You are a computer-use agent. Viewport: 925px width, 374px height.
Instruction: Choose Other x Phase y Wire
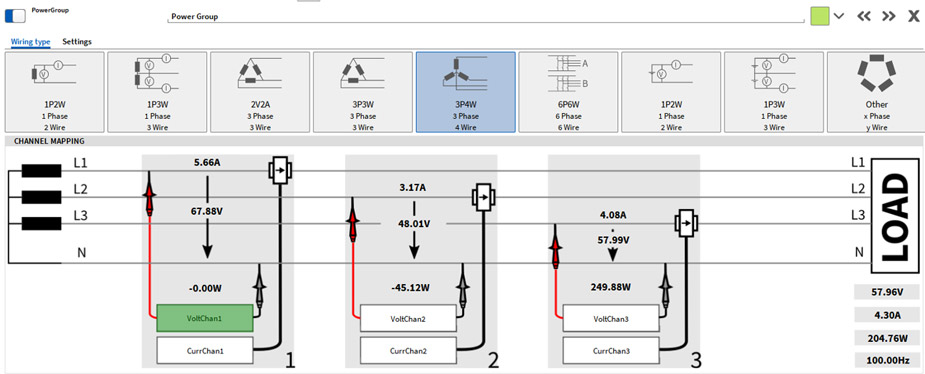tap(876, 92)
